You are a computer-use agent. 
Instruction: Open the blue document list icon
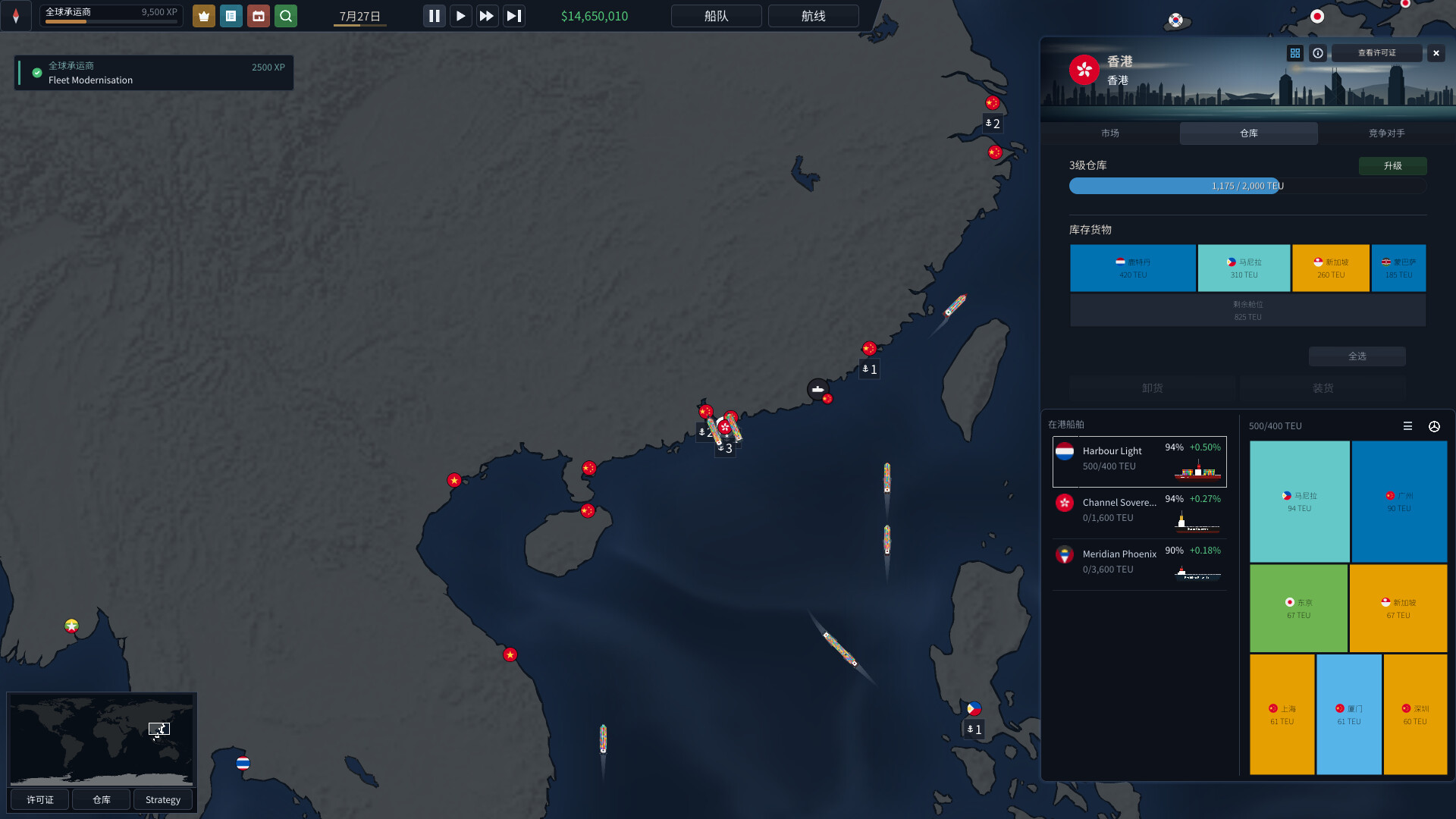(x=231, y=16)
